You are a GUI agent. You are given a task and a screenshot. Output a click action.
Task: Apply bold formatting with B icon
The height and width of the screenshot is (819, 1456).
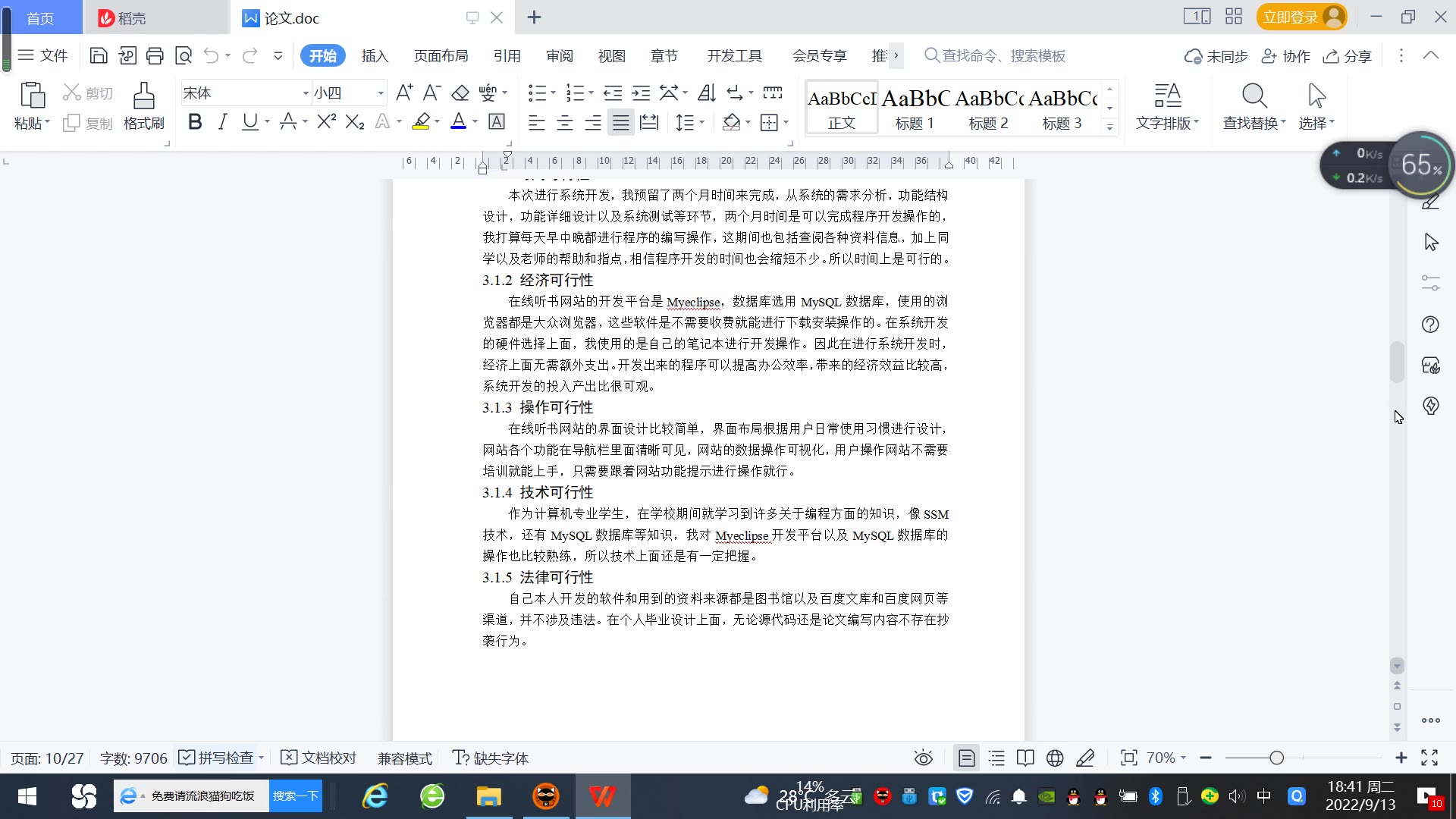pos(195,122)
